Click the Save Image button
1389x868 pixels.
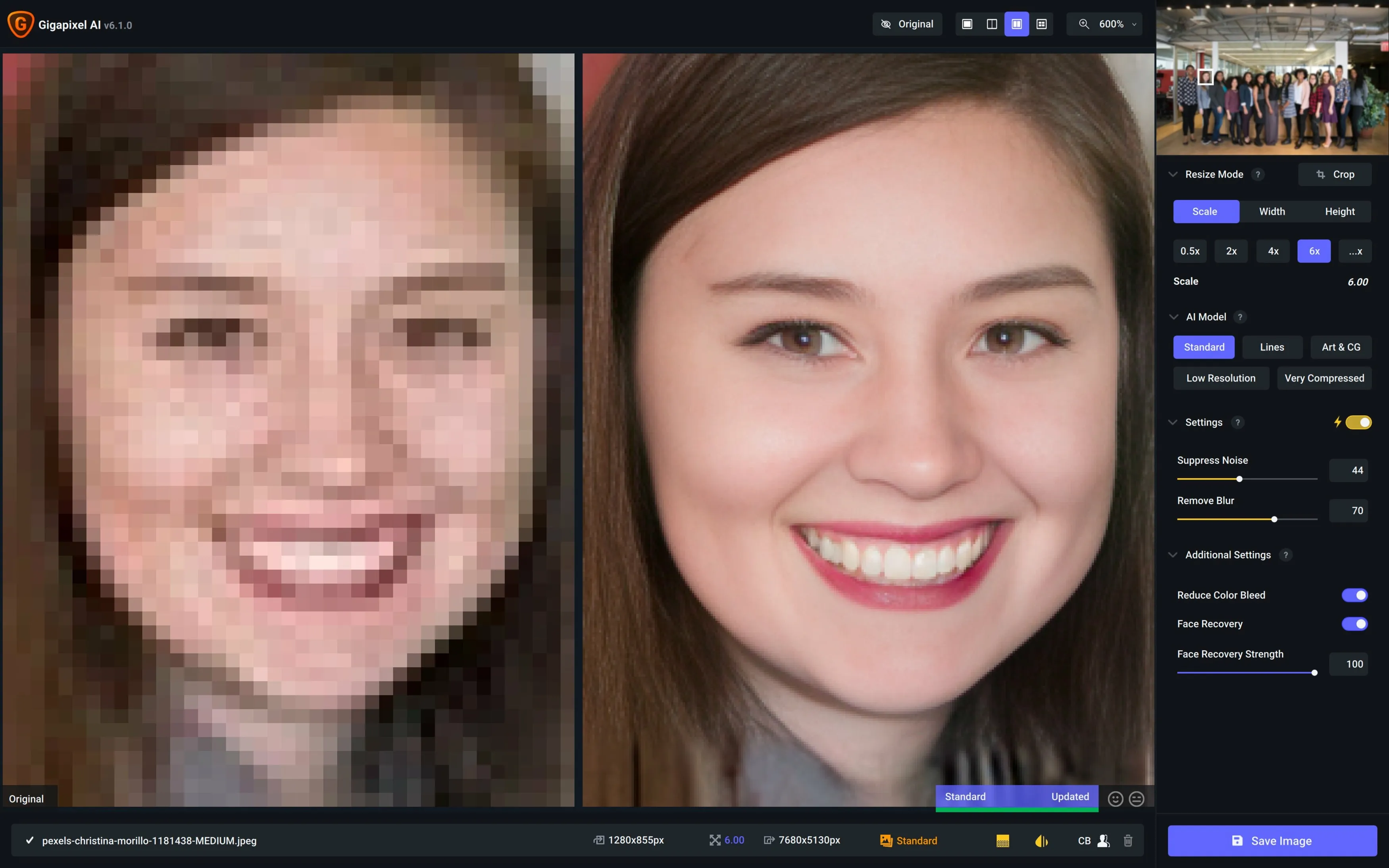pyautogui.click(x=1271, y=841)
